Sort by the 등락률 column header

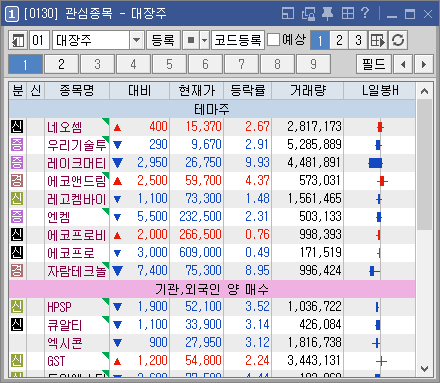[x=248, y=91]
